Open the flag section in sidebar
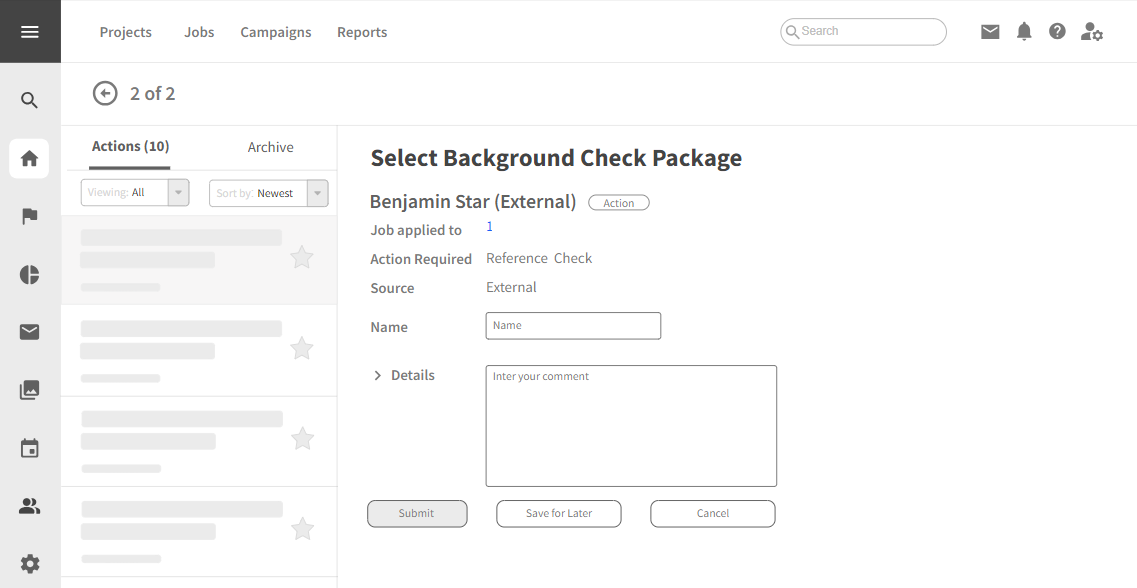Image resolution: width=1137 pixels, height=588 pixels. (x=30, y=216)
